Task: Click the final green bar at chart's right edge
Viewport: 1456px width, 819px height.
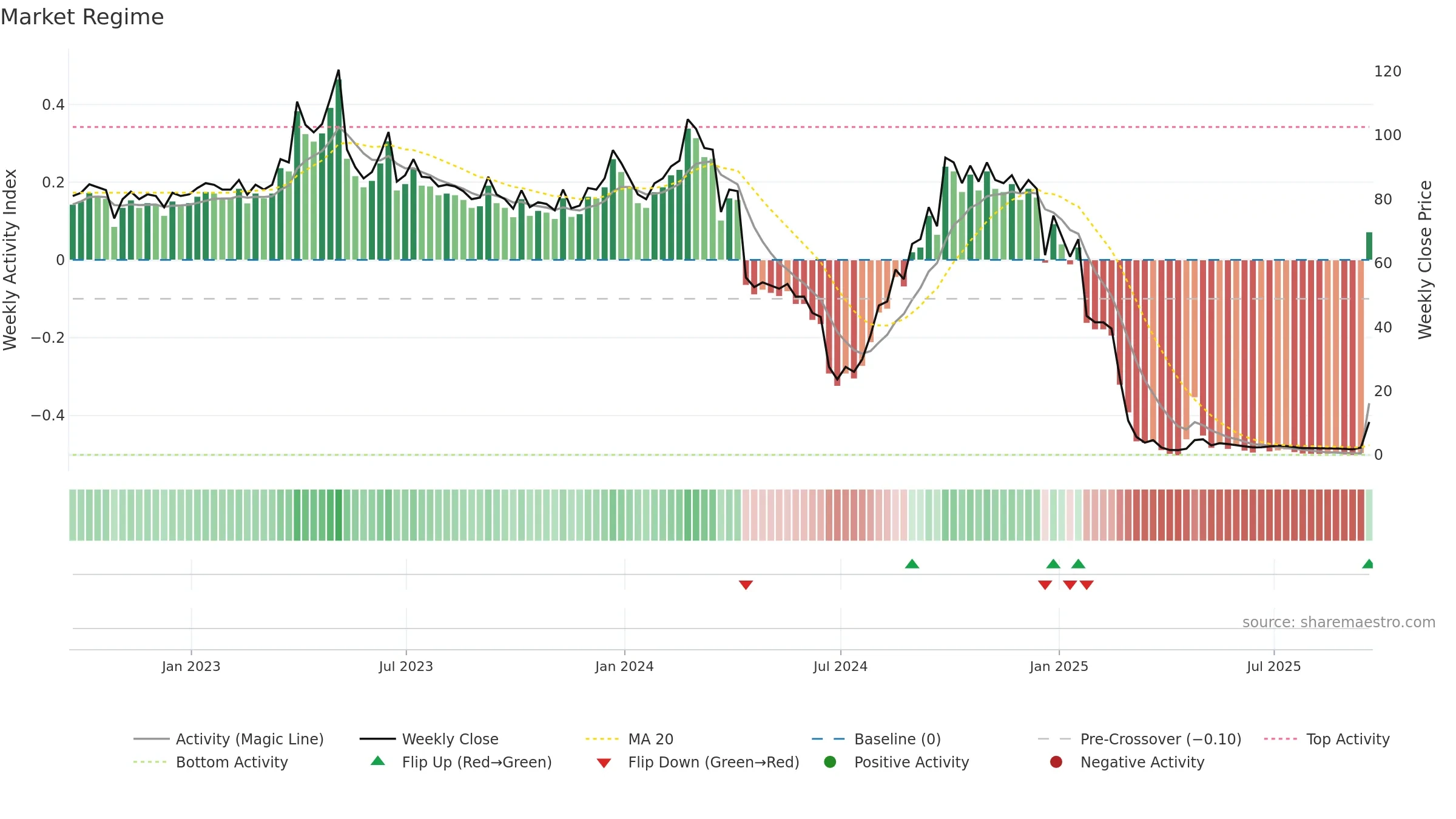Action: pyautogui.click(x=1369, y=246)
